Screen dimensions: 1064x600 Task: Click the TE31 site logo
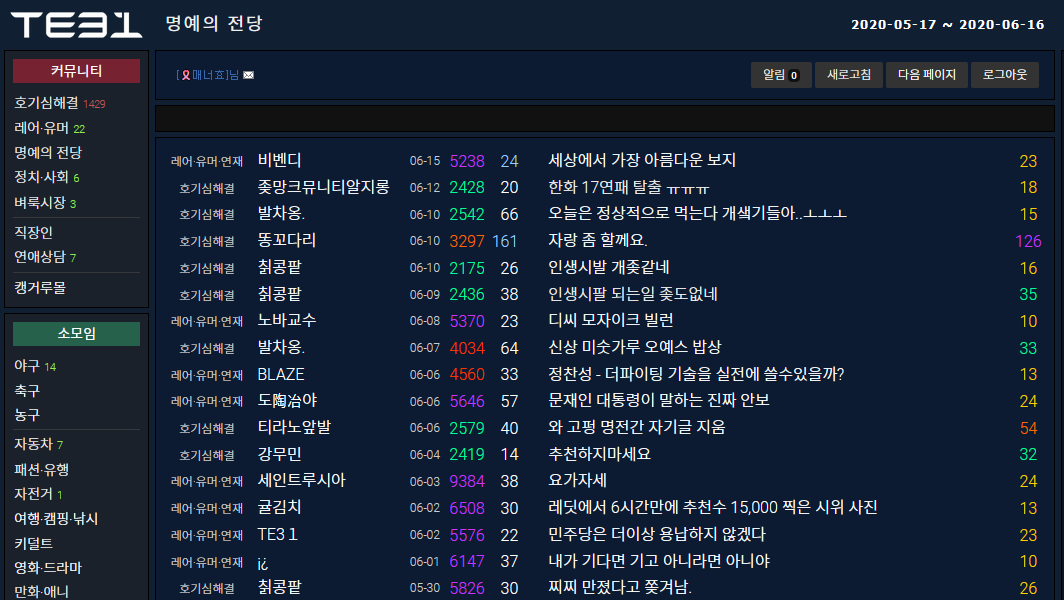(76, 25)
